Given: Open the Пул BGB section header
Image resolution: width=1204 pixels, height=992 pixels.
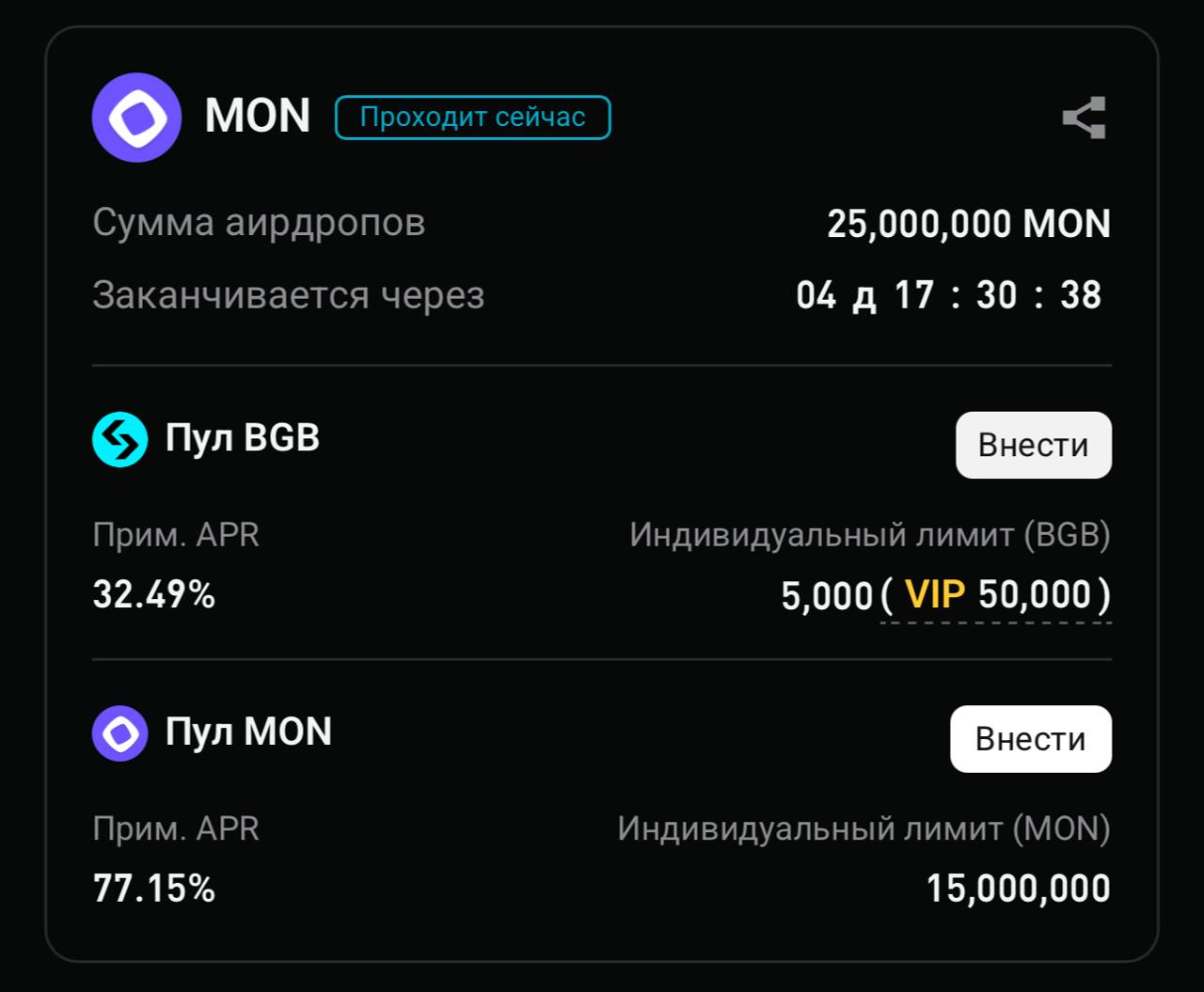Looking at the screenshot, I should coord(241,438).
